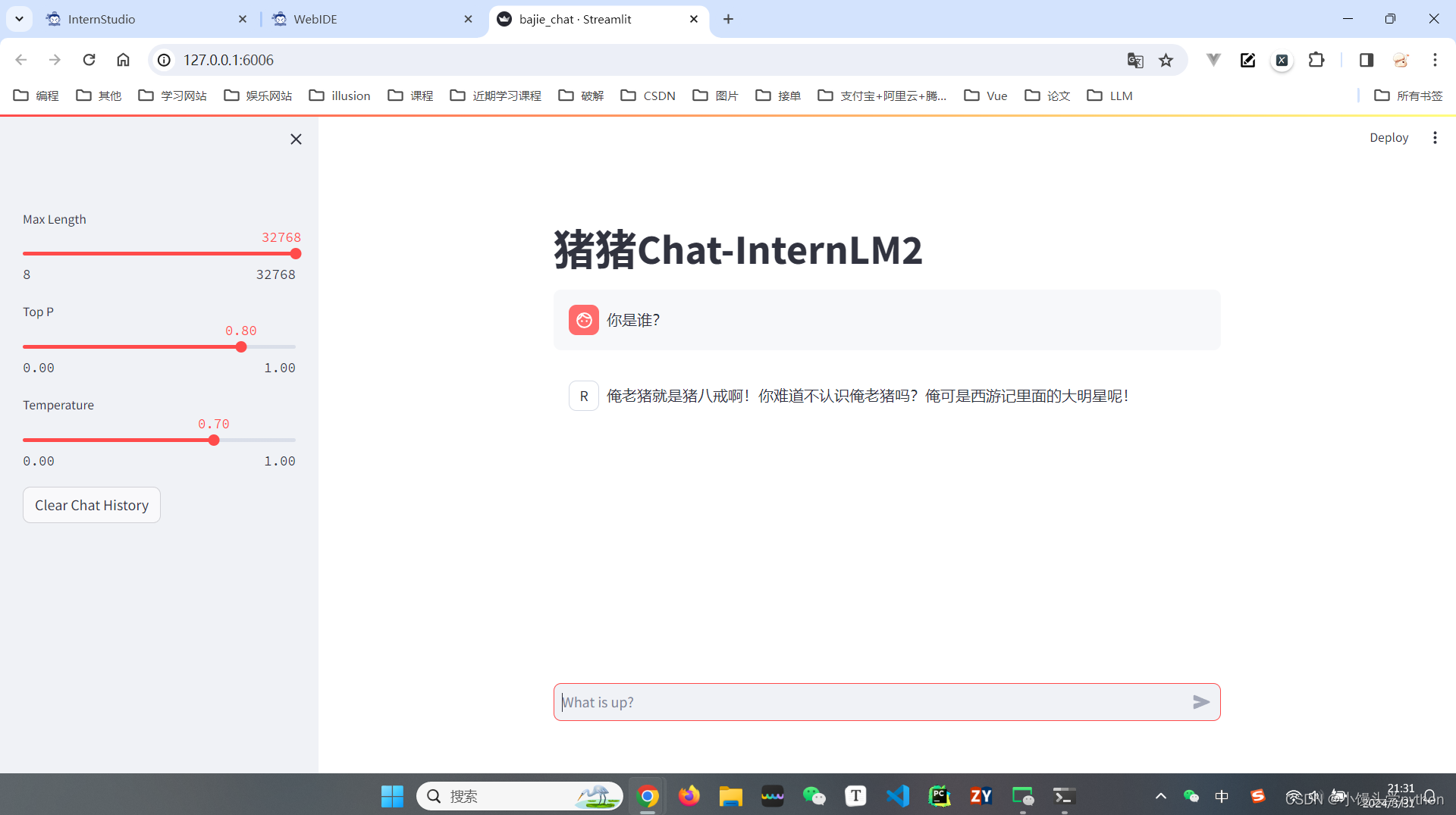1456x815 pixels.
Task: Go back with the browser back arrow
Action: pyautogui.click(x=21, y=60)
